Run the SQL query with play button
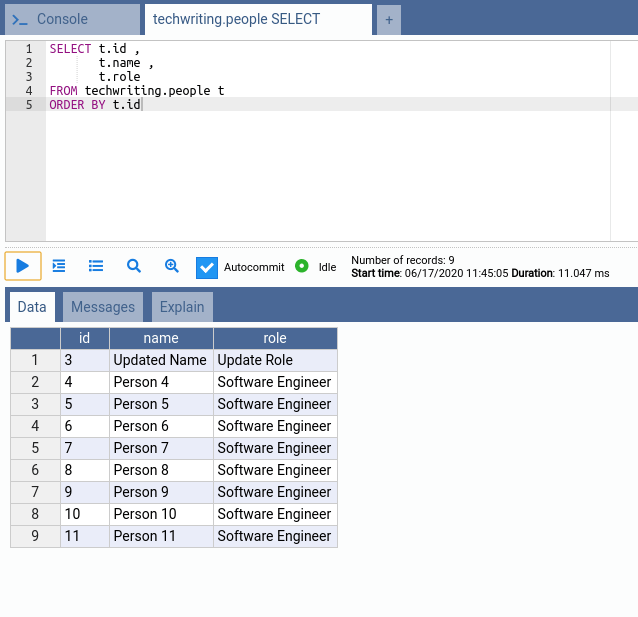 [23, 266]
